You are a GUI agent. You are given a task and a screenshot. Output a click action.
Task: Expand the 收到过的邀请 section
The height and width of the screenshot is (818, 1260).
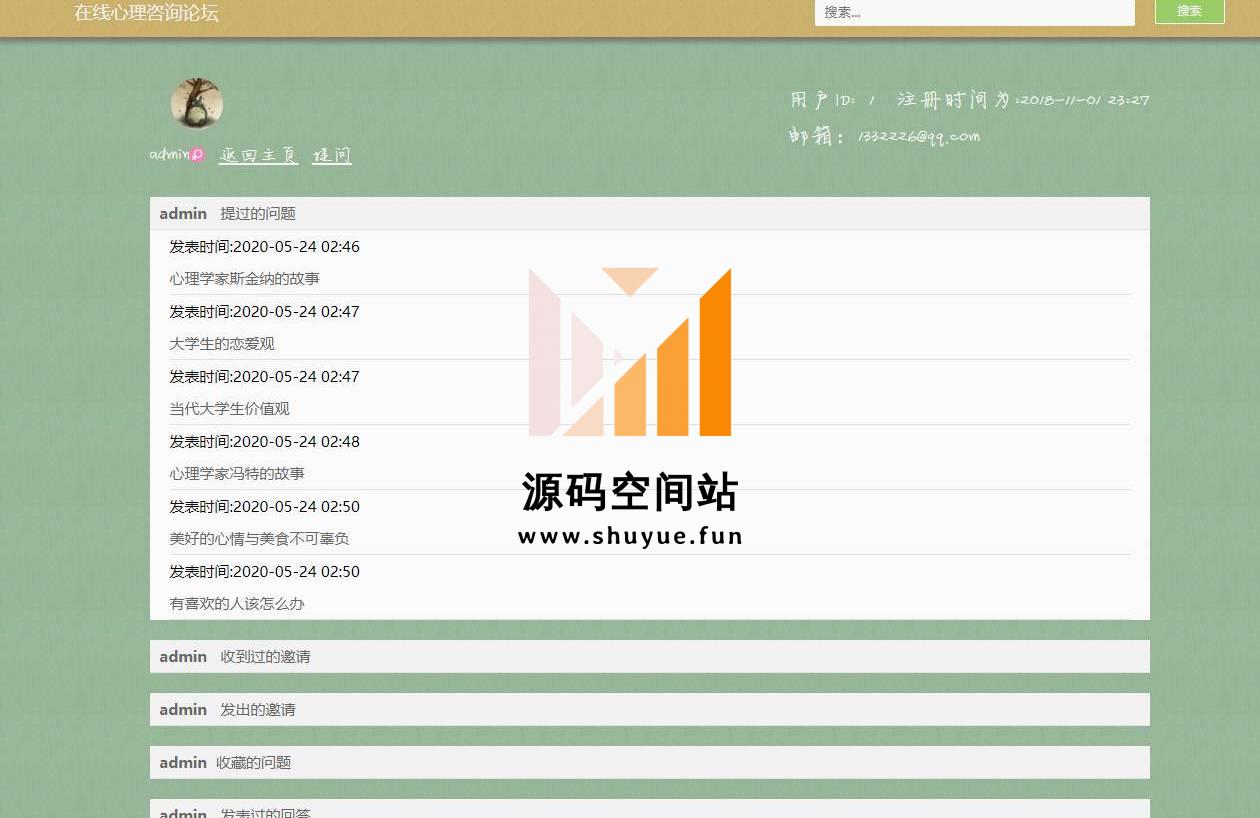(x=650, y=656)
